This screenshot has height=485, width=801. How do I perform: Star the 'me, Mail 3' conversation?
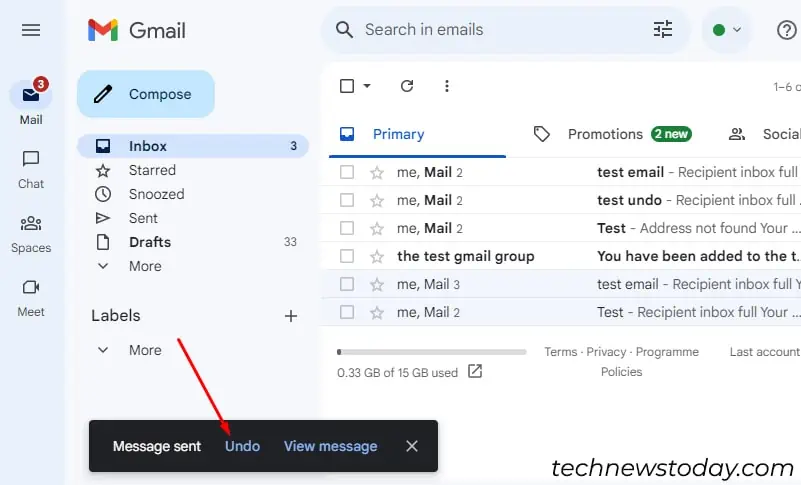pos(377,284)
